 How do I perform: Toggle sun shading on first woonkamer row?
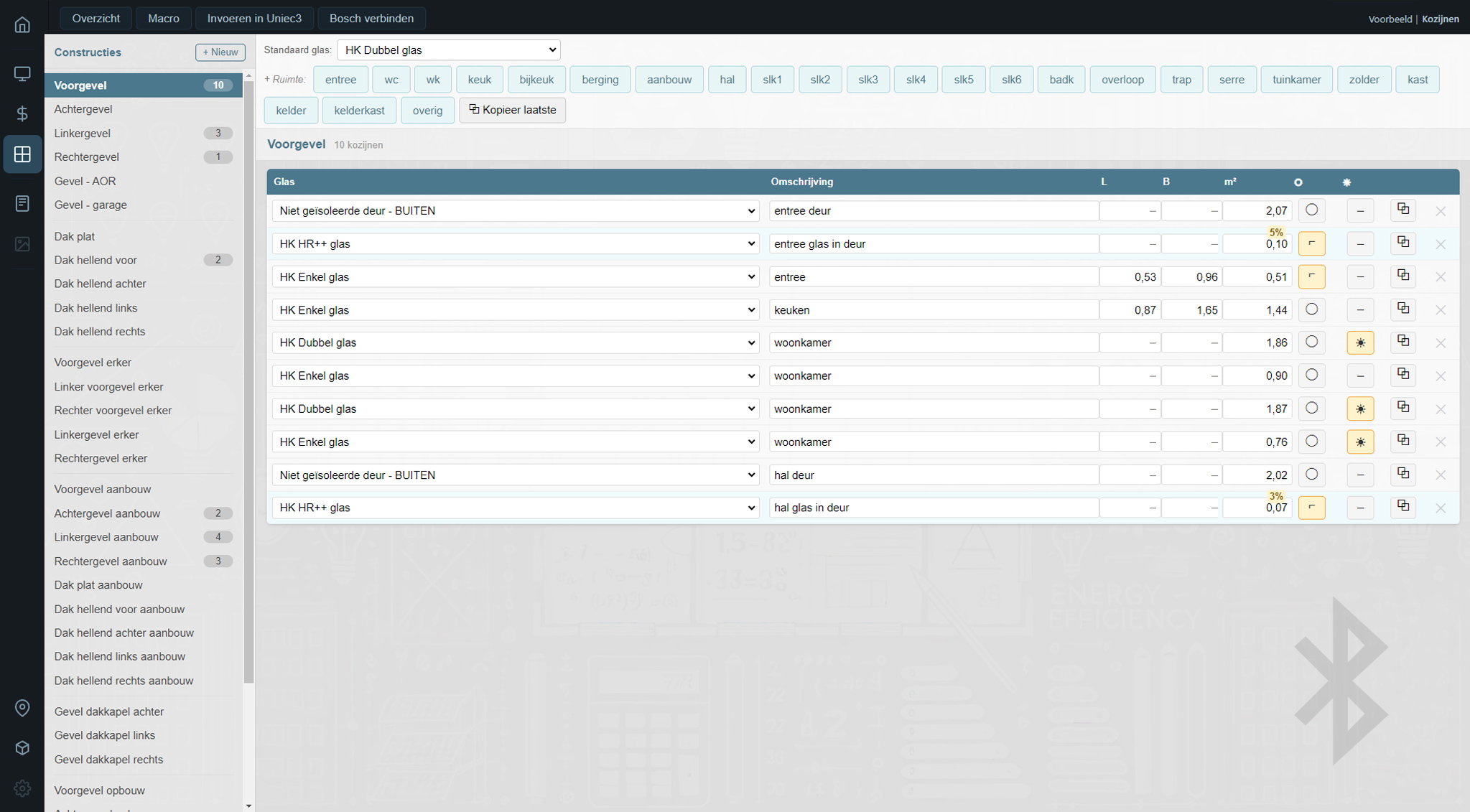(x=1360, y=343)
